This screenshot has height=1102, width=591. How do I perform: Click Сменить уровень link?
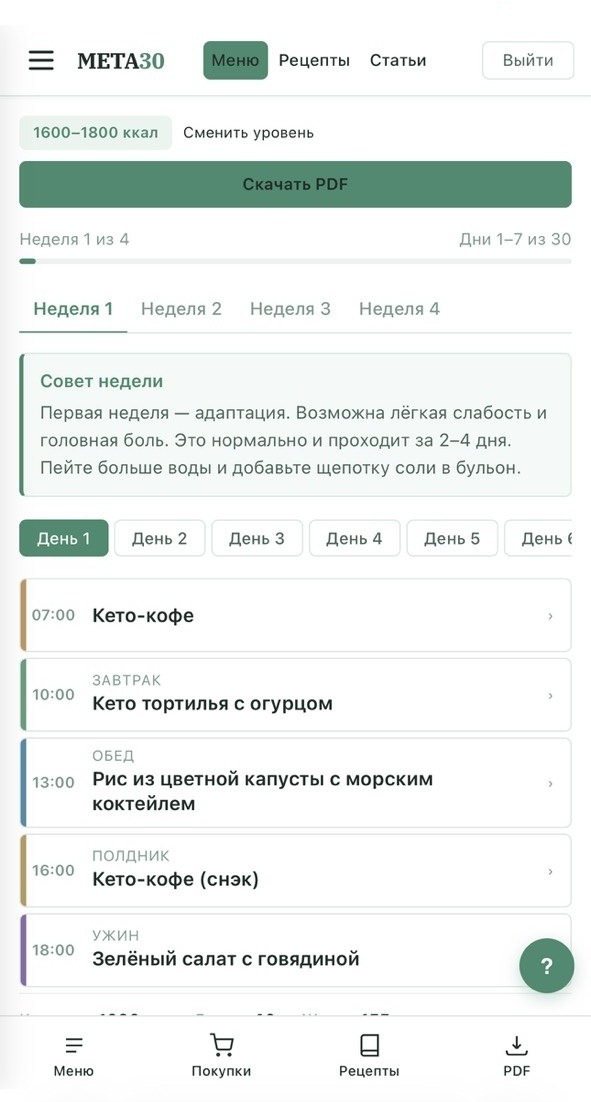coord(248,133)
